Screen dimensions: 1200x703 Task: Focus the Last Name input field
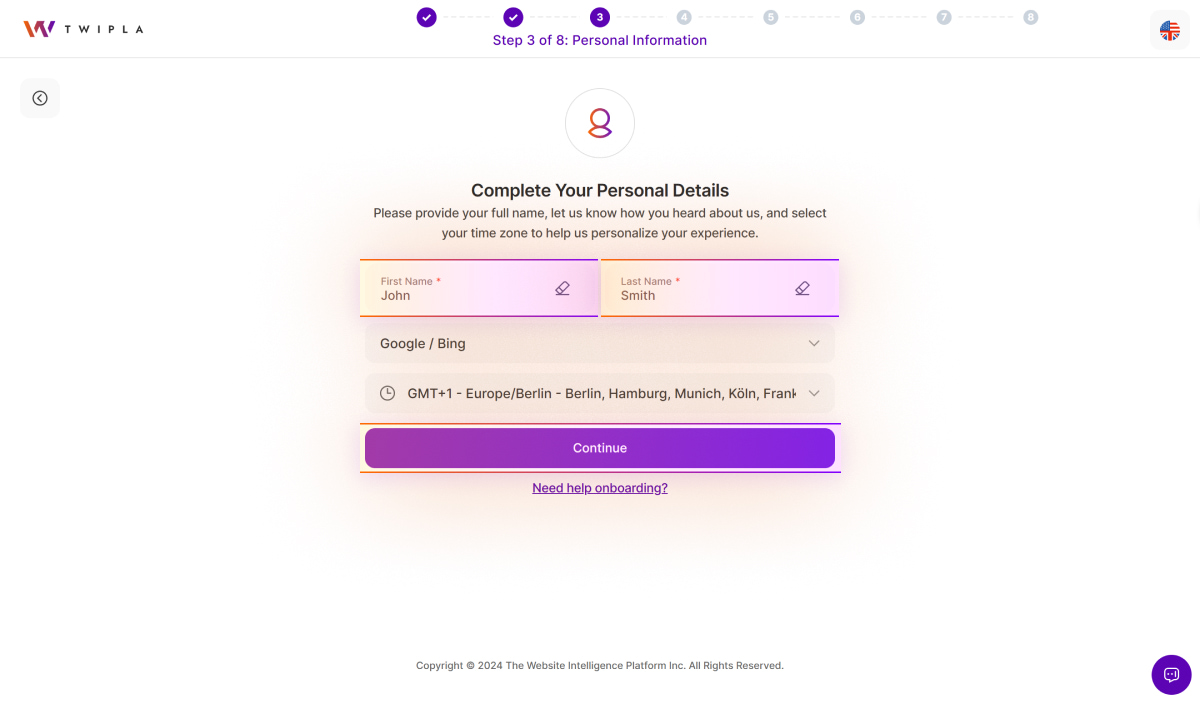coord(700,295)
